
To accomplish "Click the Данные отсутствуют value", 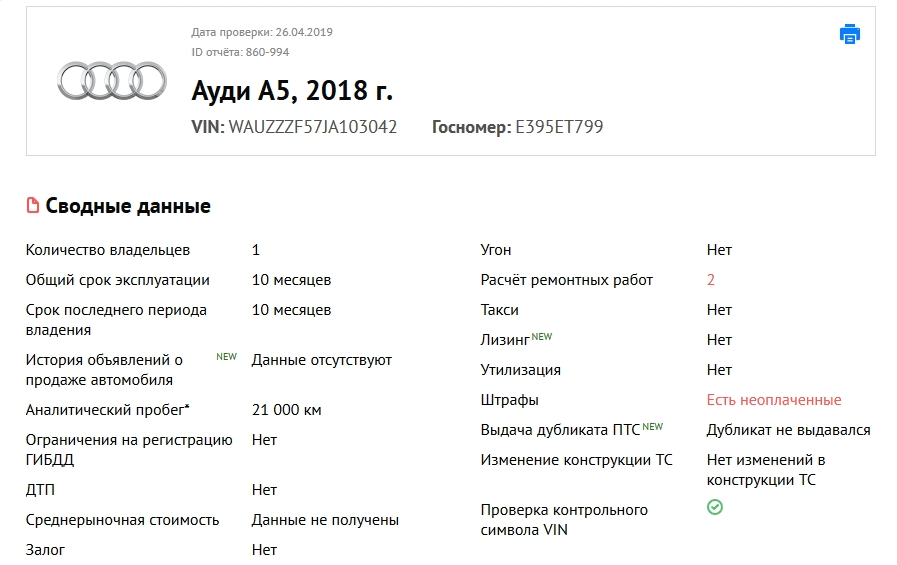I will click(x=322, y=360).
